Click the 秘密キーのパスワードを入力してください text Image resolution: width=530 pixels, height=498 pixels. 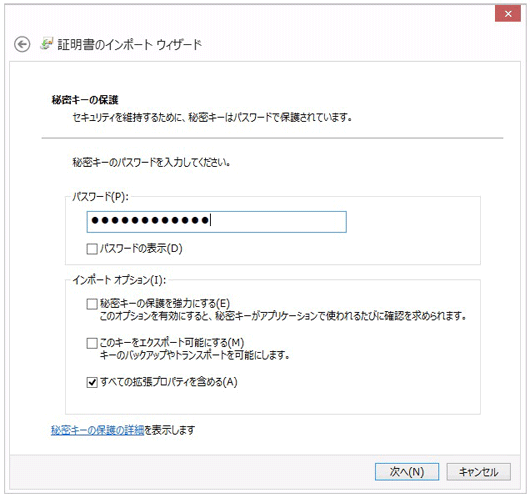(x=151, y=162)
